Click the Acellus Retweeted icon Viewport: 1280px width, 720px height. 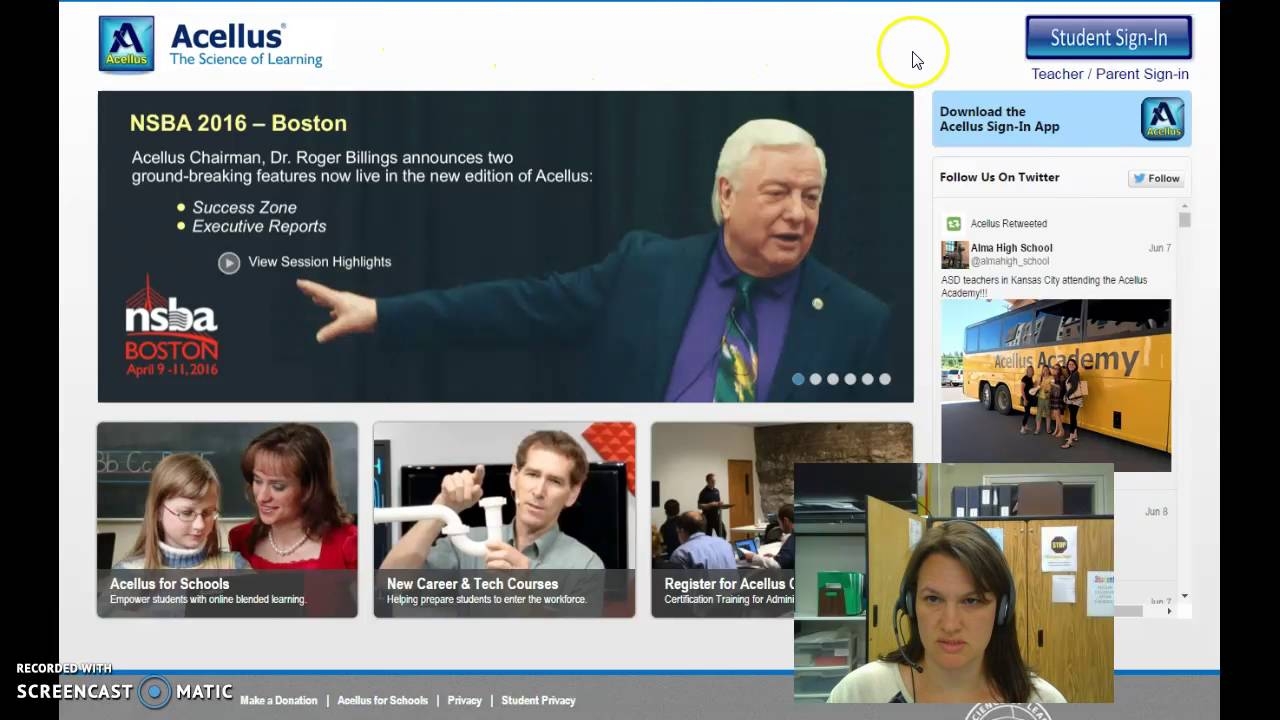pyautogui.click(x=954, y=224)
